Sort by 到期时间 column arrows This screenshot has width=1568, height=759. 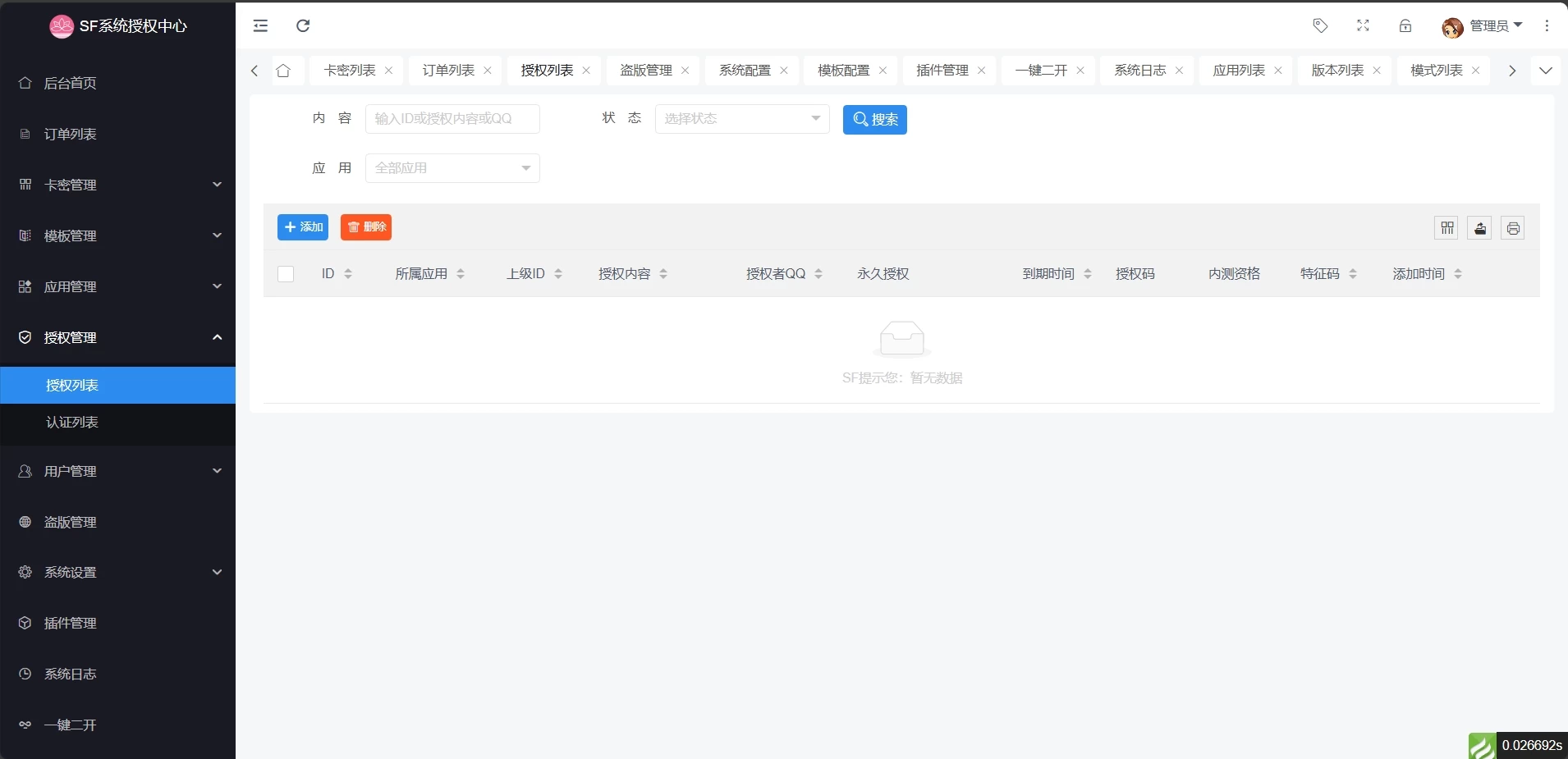tap(1088, 274)
